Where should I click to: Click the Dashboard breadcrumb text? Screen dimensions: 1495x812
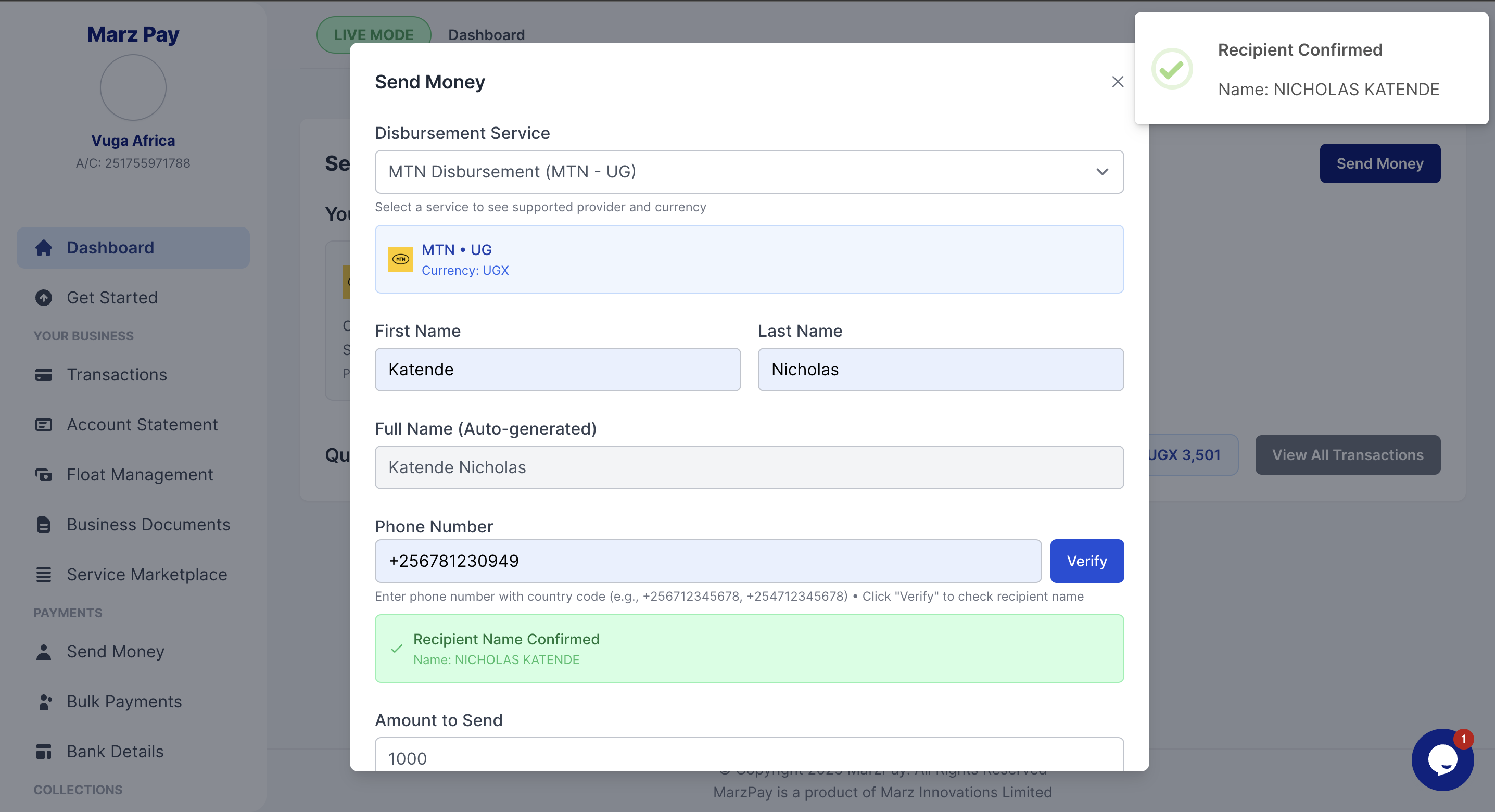(486, 35)
